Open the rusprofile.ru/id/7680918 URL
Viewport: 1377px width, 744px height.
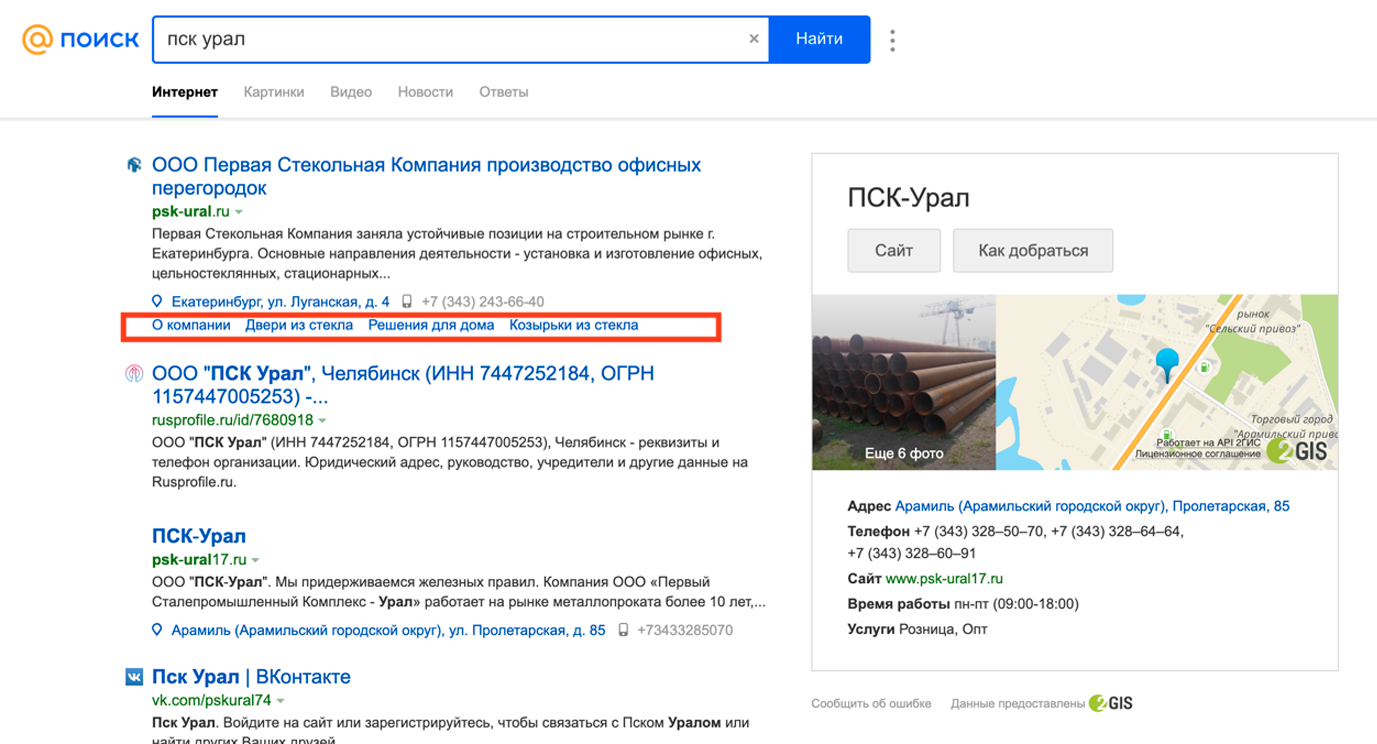coord(233,420)
